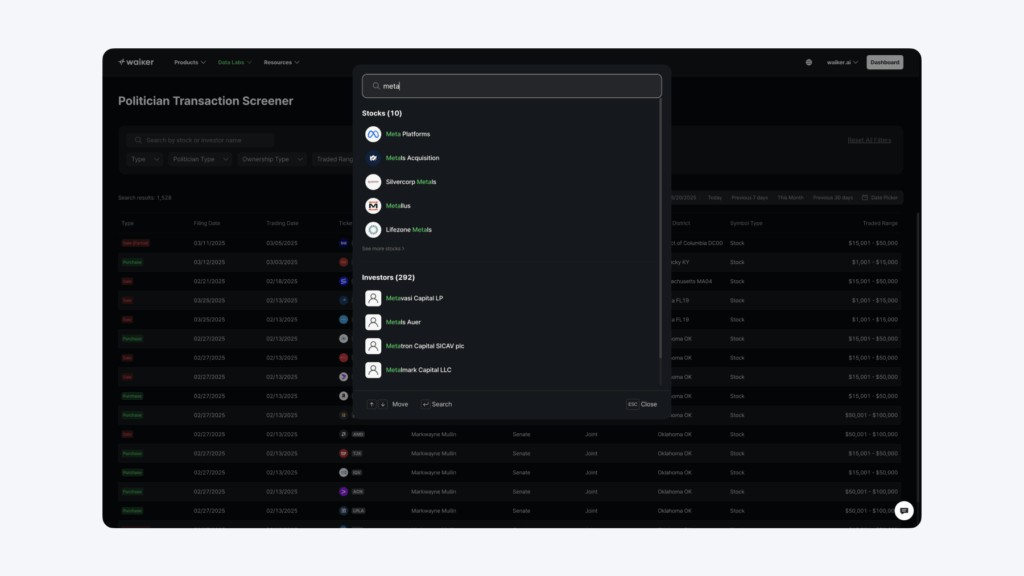The height and width of the screenshot is (576, 1024).
Task: Open the Traded Range filter dropdown
Action: [334, 159]
